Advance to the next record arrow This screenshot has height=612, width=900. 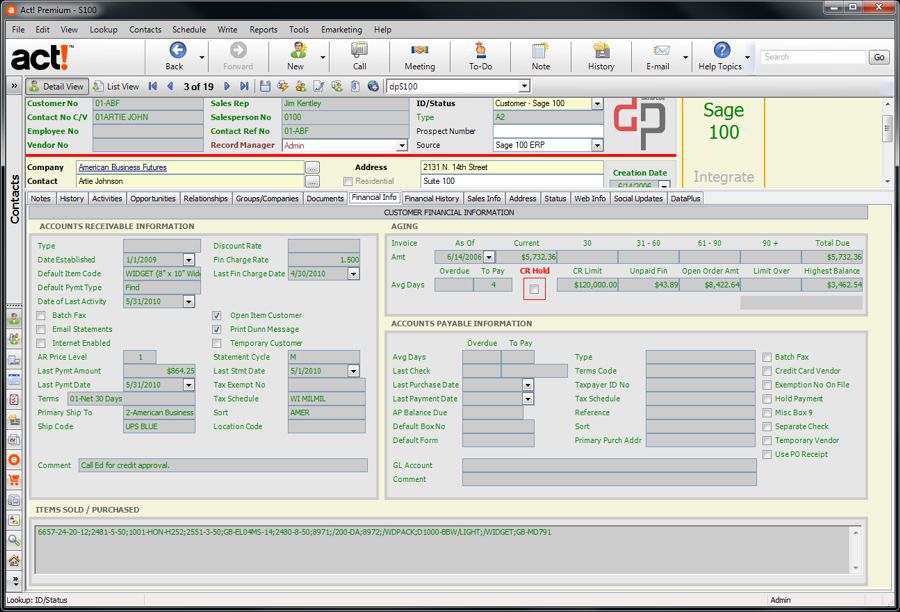(227, 86)
